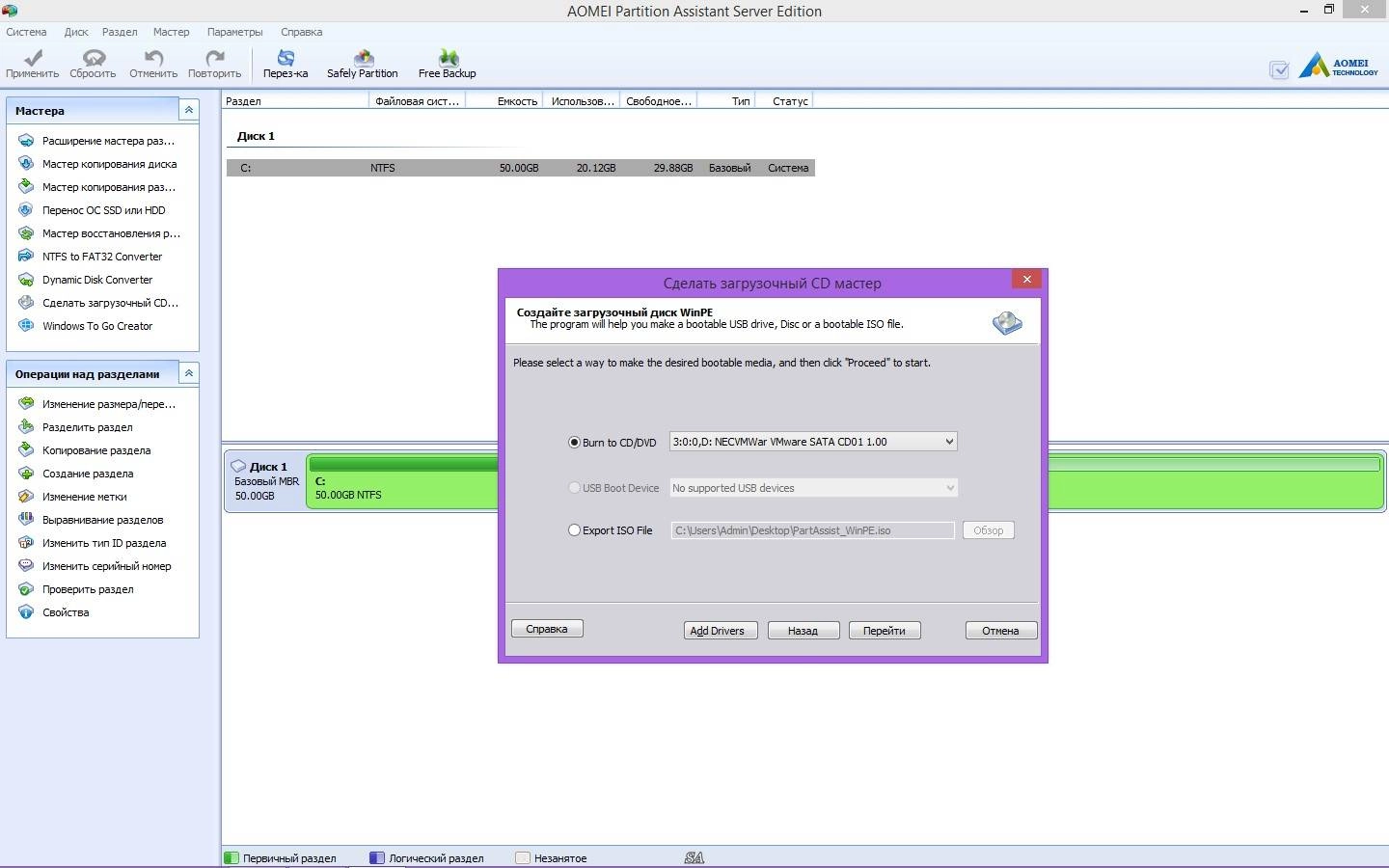The image size is (1389, 868).
Task: Open the Параметры menu
Action: pos(234,32)
